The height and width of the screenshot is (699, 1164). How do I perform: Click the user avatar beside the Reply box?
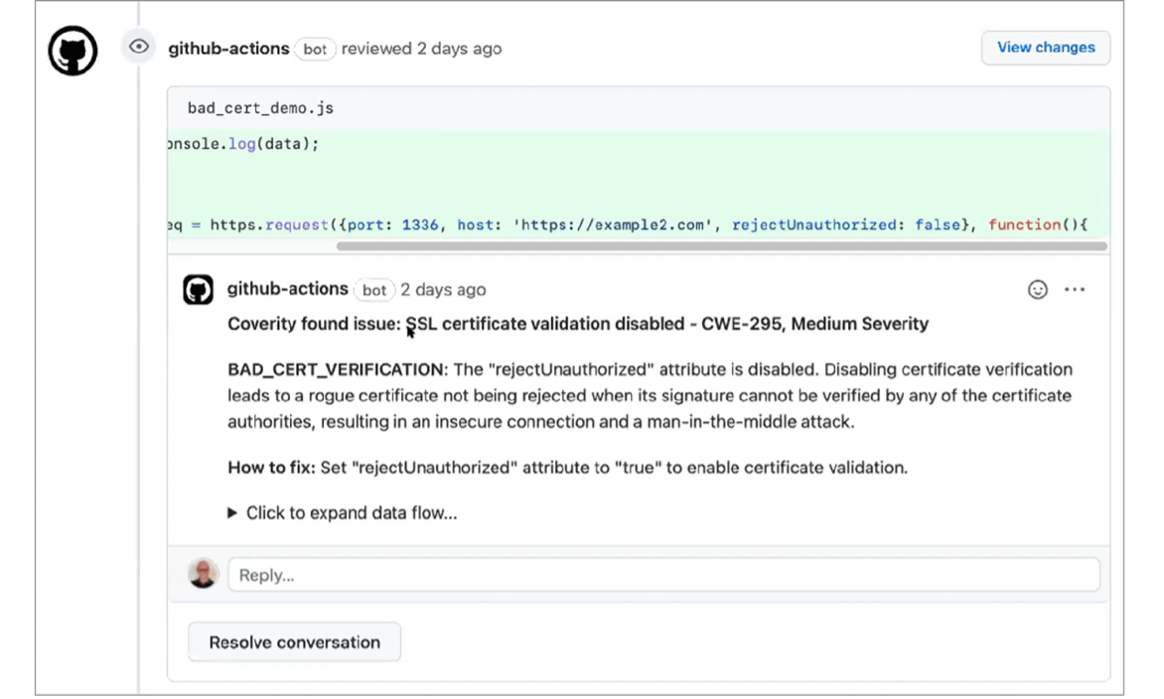point(202,574)
